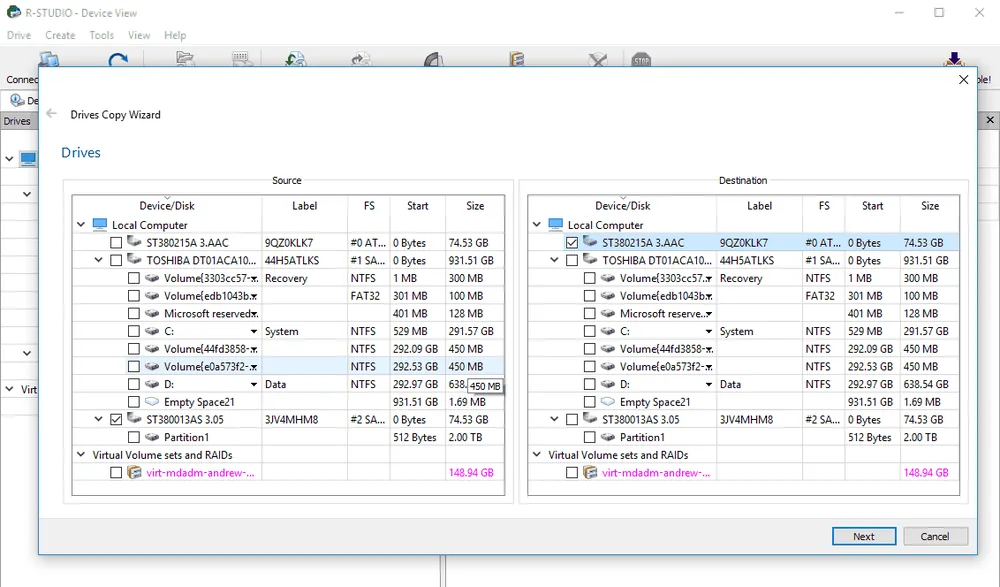Click source TOSHIBA hard drive icon

134,260
